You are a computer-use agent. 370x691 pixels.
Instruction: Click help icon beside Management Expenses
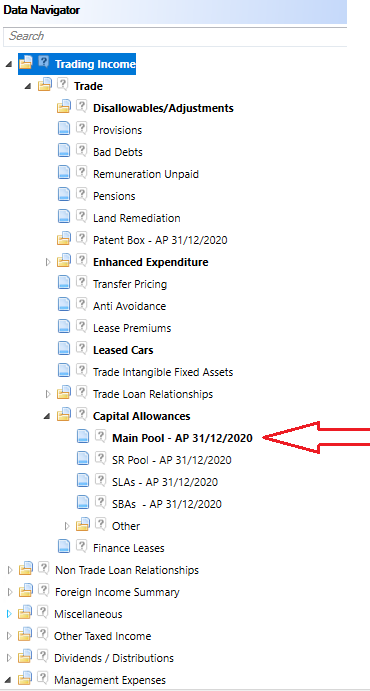click(x=44, y=679)
